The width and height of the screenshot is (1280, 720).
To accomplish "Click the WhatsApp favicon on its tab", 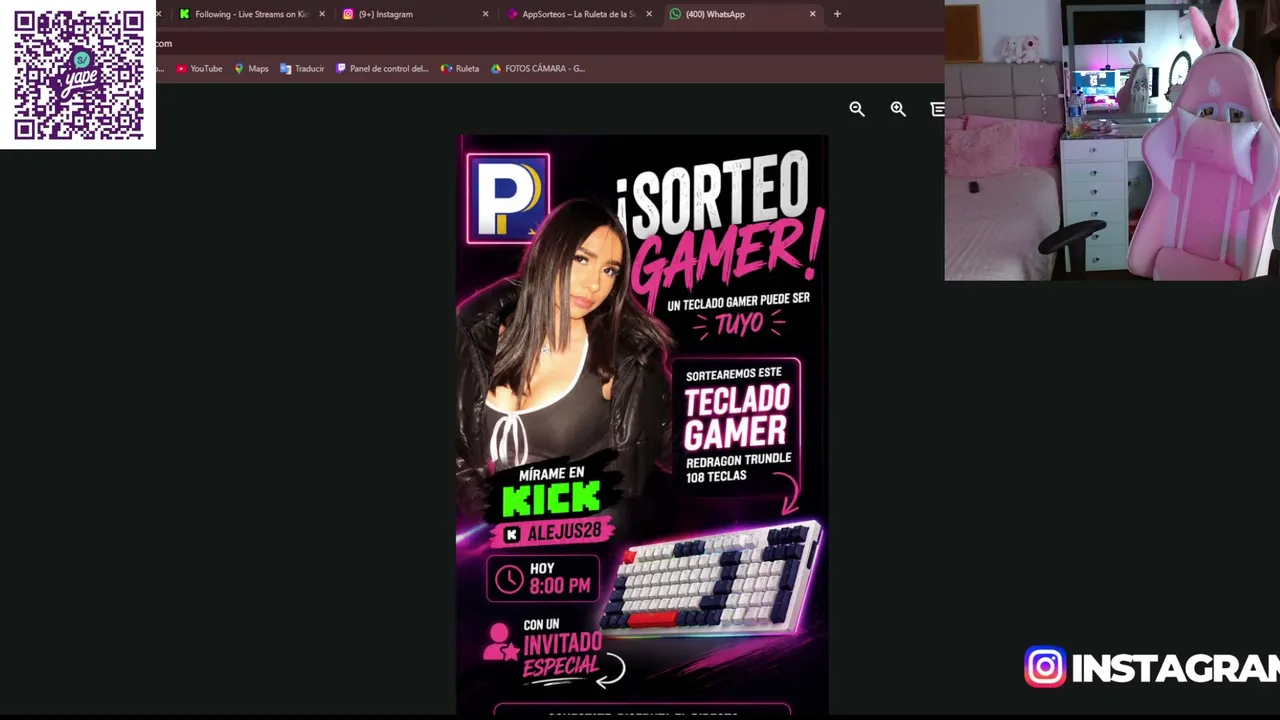I will [675, 14].
